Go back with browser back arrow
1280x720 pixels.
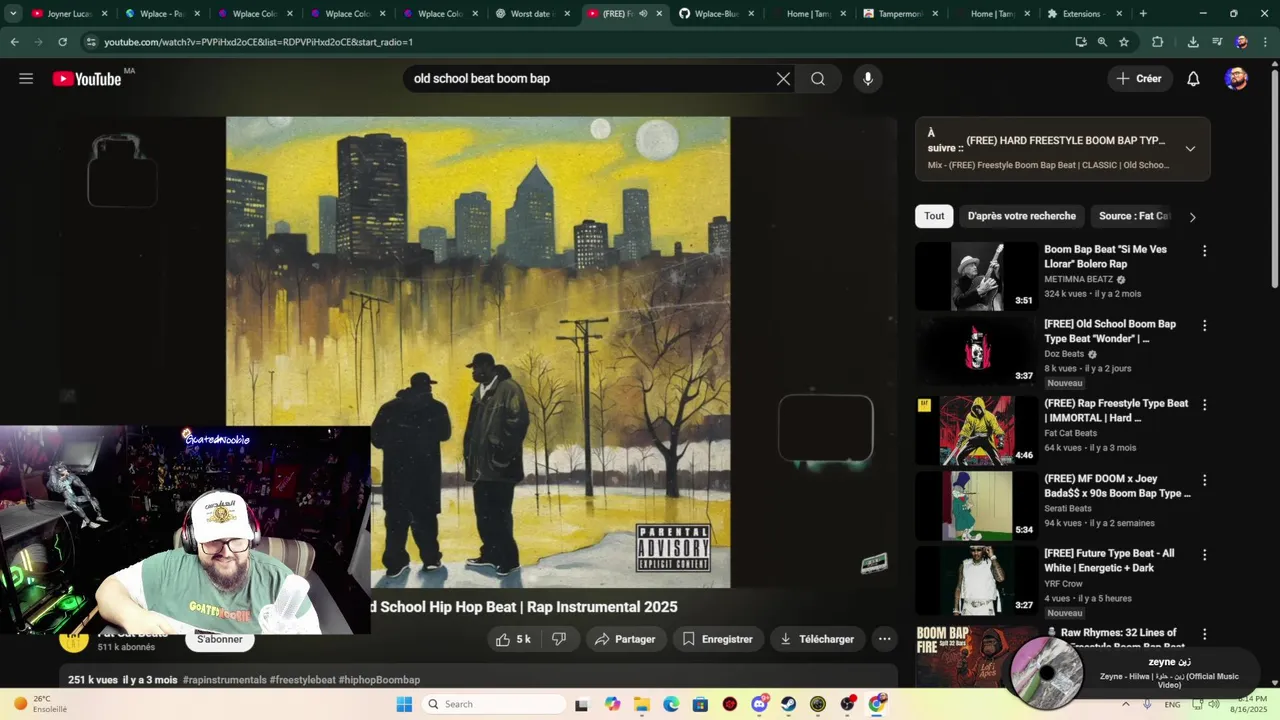tap(14, 42)
